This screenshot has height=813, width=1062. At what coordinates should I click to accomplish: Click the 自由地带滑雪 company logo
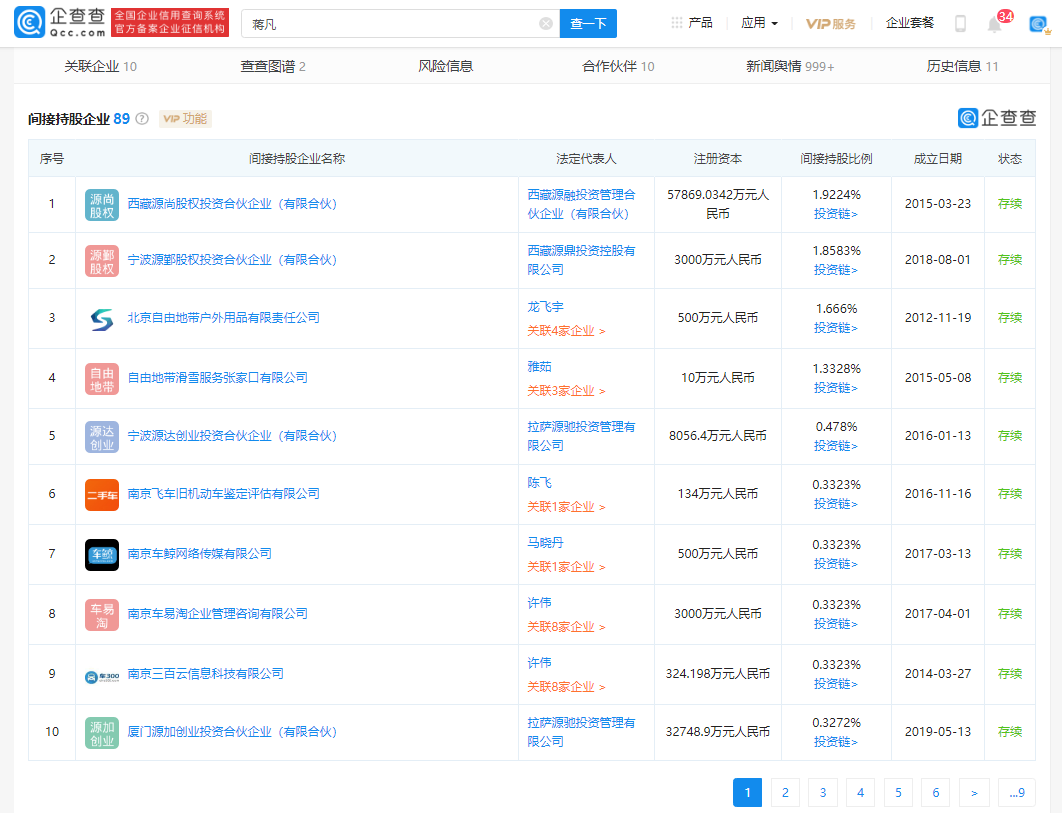102,379
